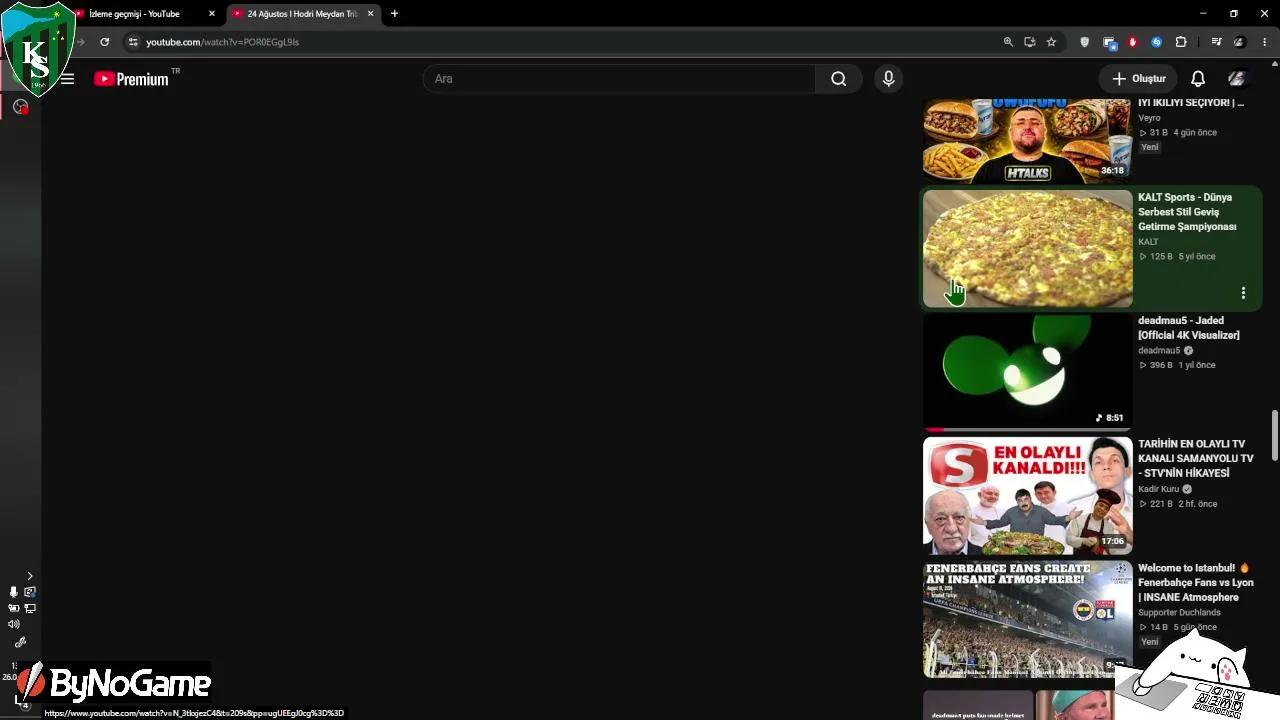View site information icon in address bar
The height and width of the screenshot is (720, 1280).
(x=133, y=42)
